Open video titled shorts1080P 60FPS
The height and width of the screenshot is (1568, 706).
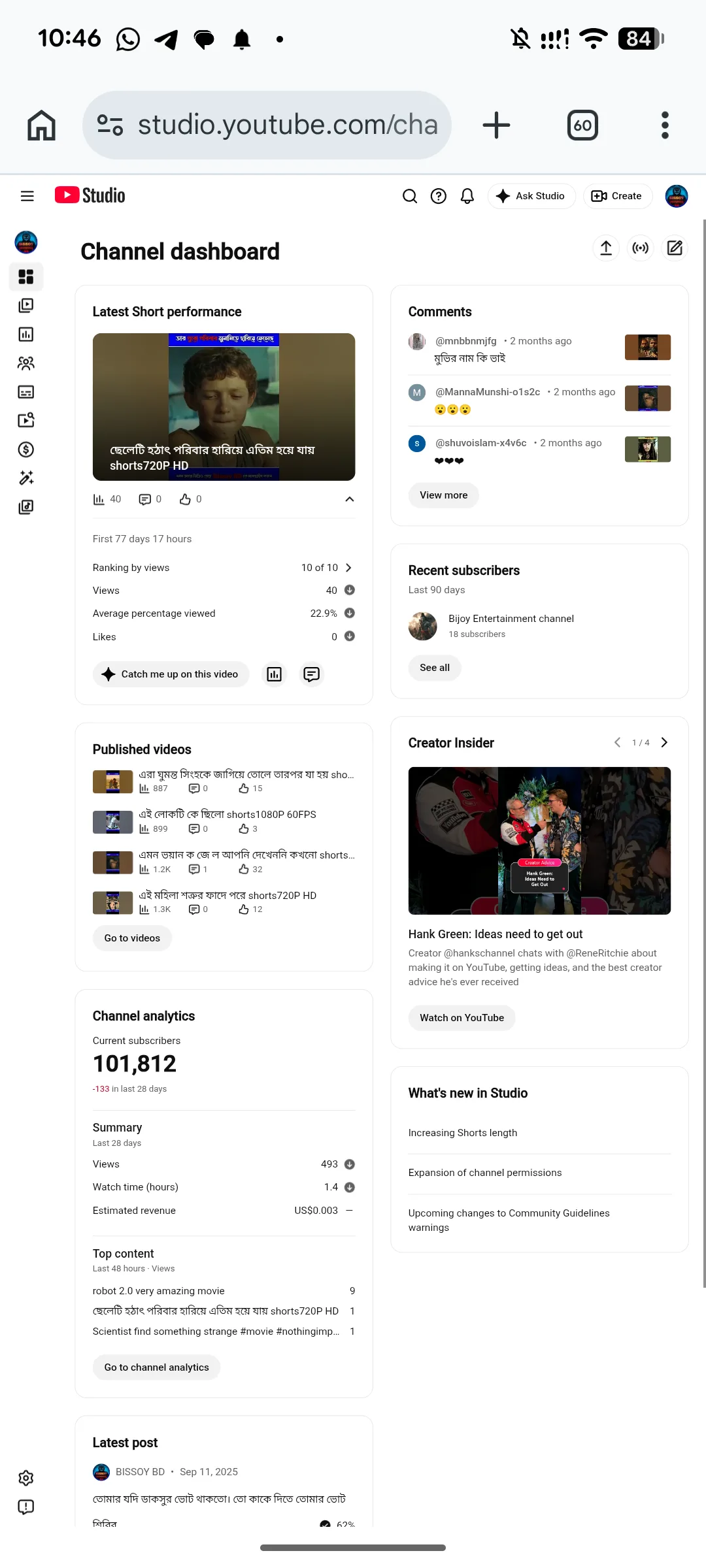point(224,821)
